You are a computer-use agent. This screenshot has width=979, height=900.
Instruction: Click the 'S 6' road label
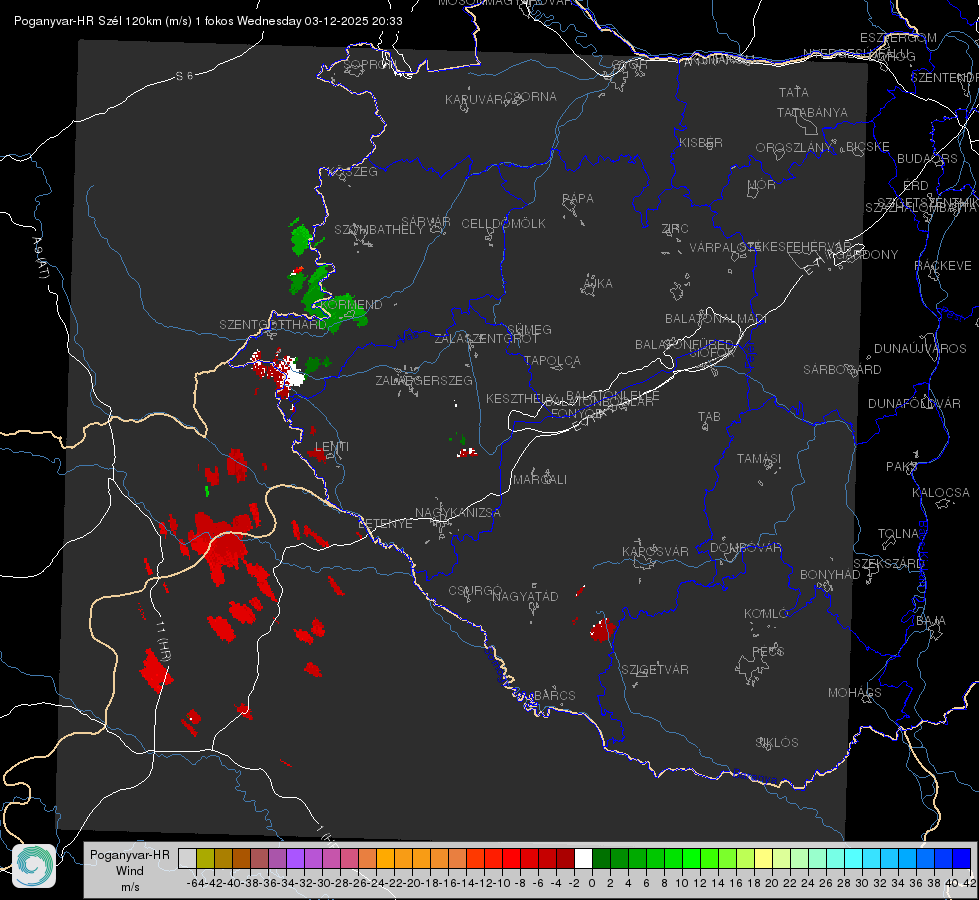coord(184,76)
